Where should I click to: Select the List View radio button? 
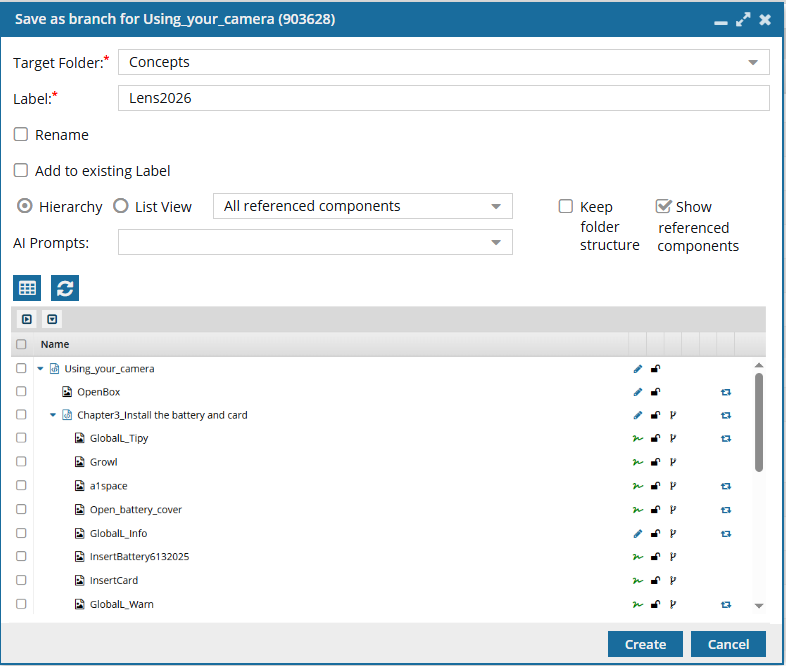pyautogui.click(x=121, y=206)
